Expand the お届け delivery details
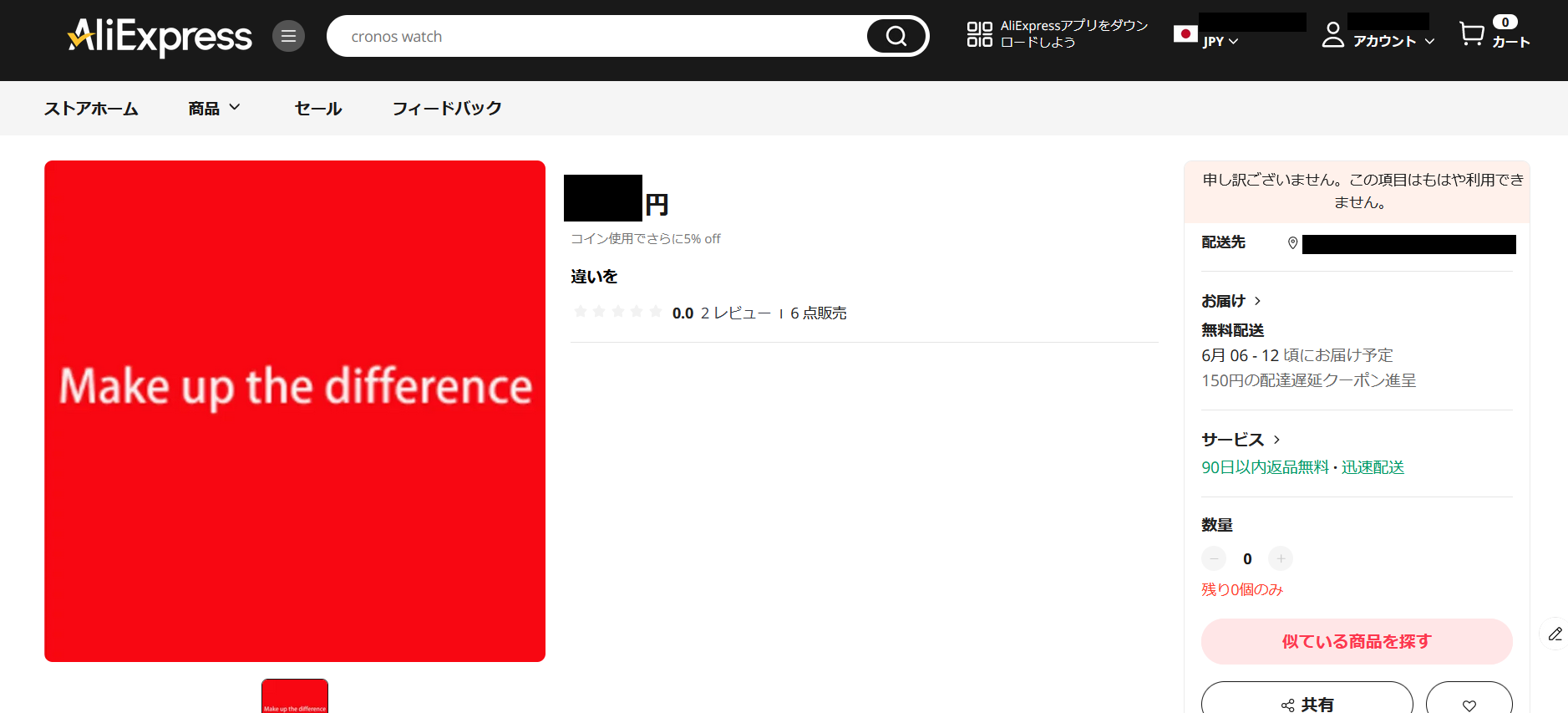 pyautogui.click(x=1231, y=301)
